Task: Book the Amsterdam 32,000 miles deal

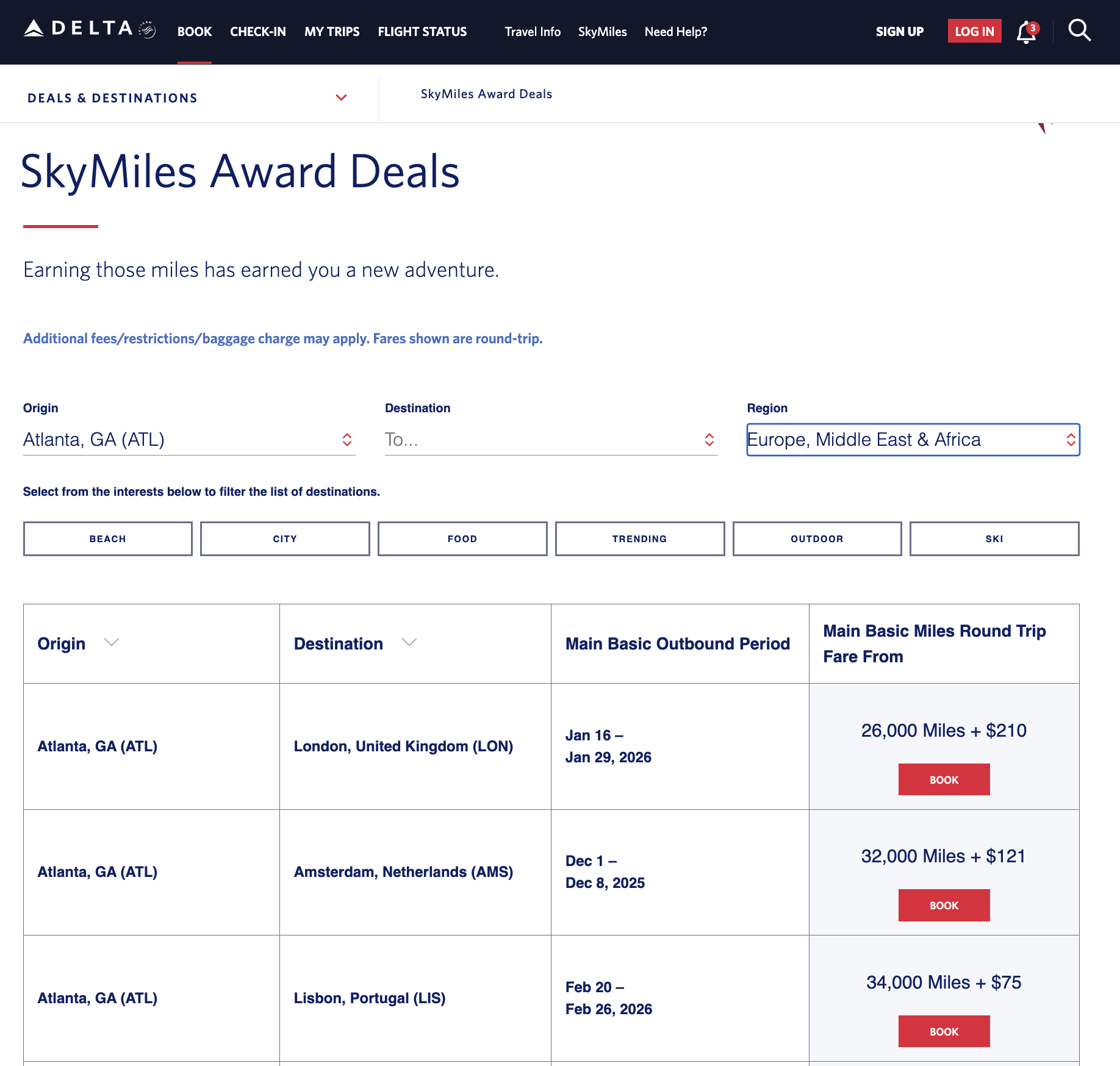Action: 944,905
